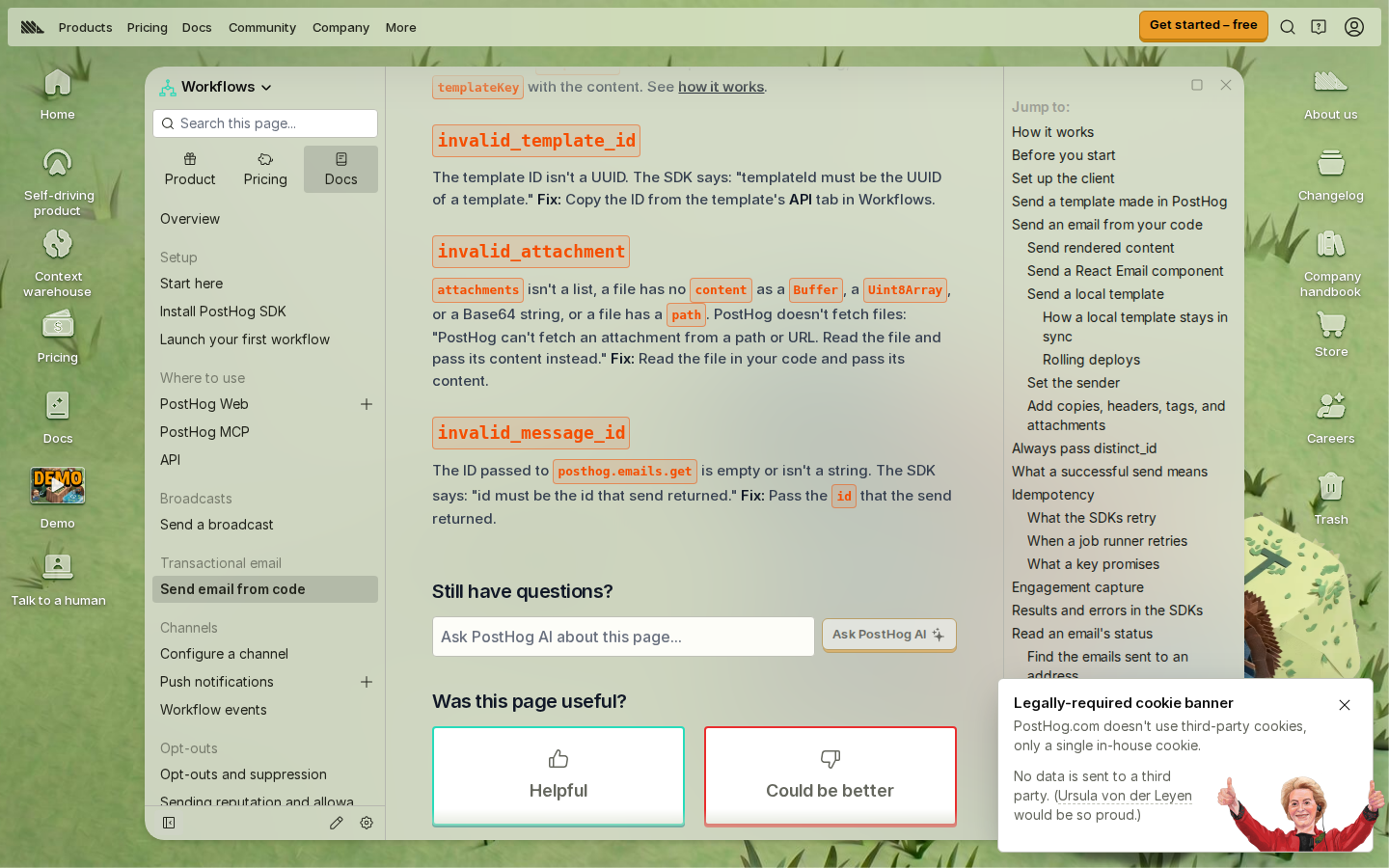Dismiss the cookie banner
This screenshot has width=1389, height=868.
pos(1345,705)
